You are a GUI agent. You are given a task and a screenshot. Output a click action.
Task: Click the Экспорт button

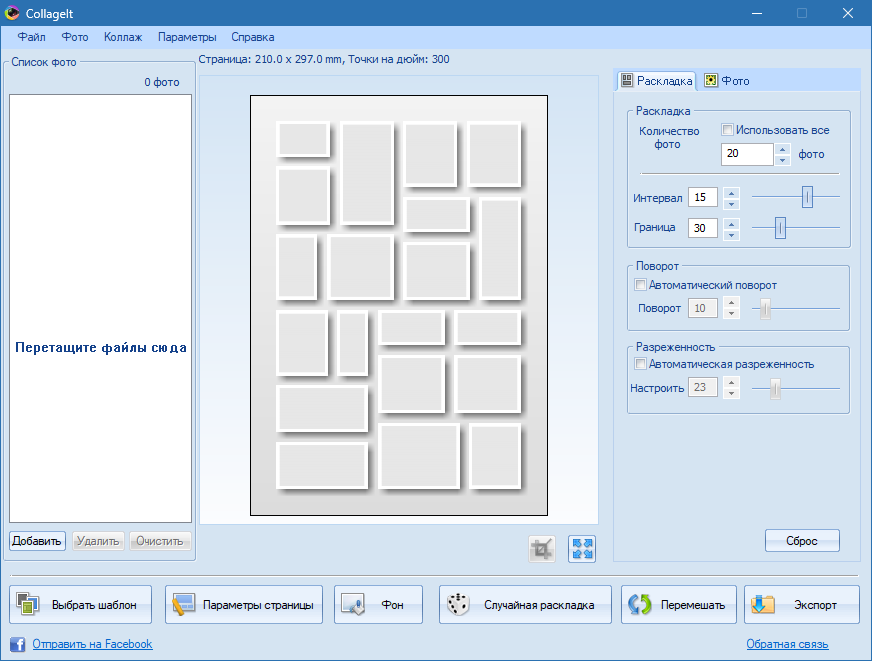click(x=801, y=604)
